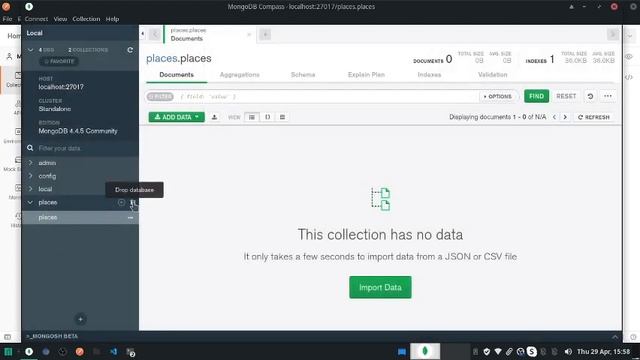
Task: Click the Create database plus button
Action: (x=80, y=319)
